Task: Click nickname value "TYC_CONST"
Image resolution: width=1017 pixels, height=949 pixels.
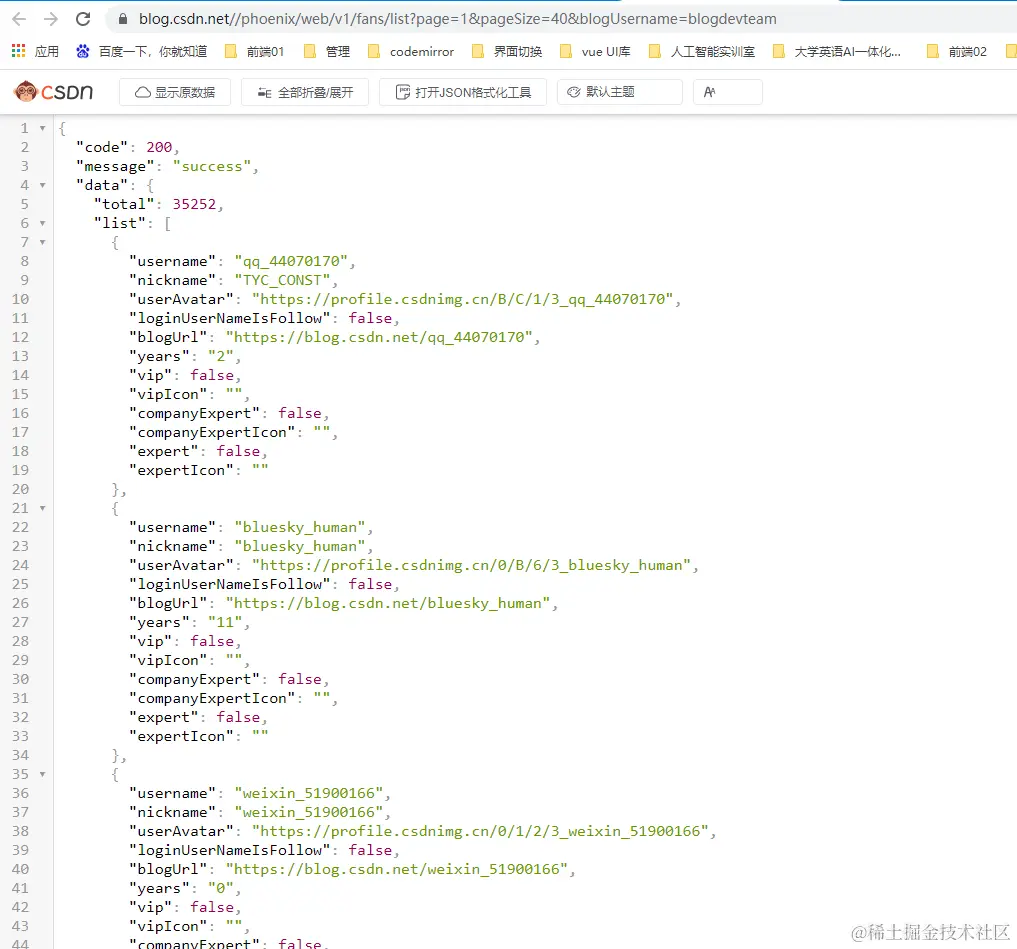Action: pyautogui.click(x=282, y=280)
